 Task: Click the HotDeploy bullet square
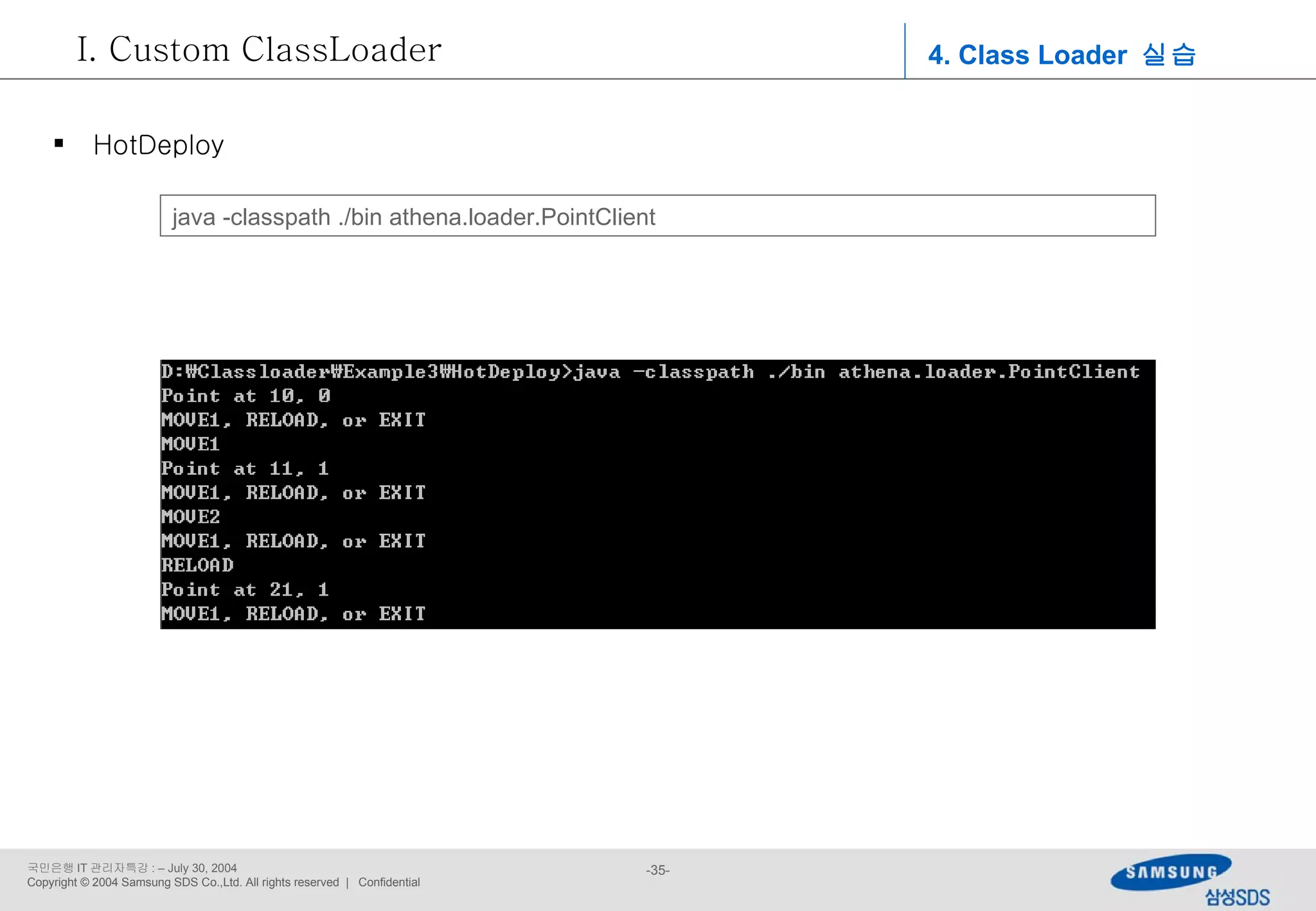tap(59, 143)
